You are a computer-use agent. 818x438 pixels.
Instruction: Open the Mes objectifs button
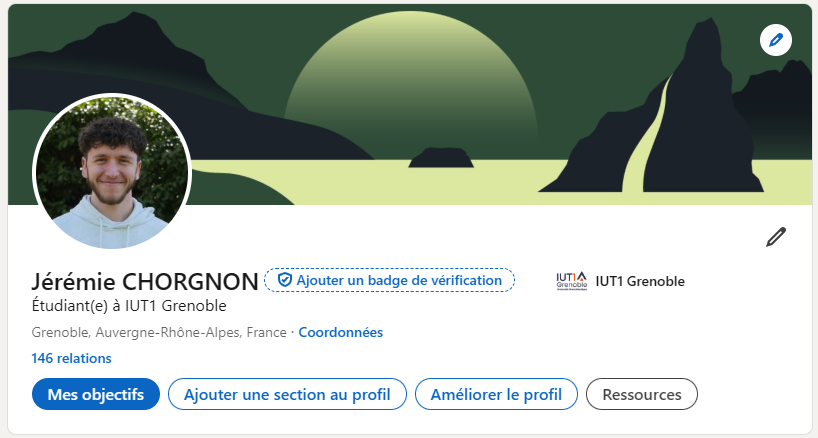pos(96,394)
